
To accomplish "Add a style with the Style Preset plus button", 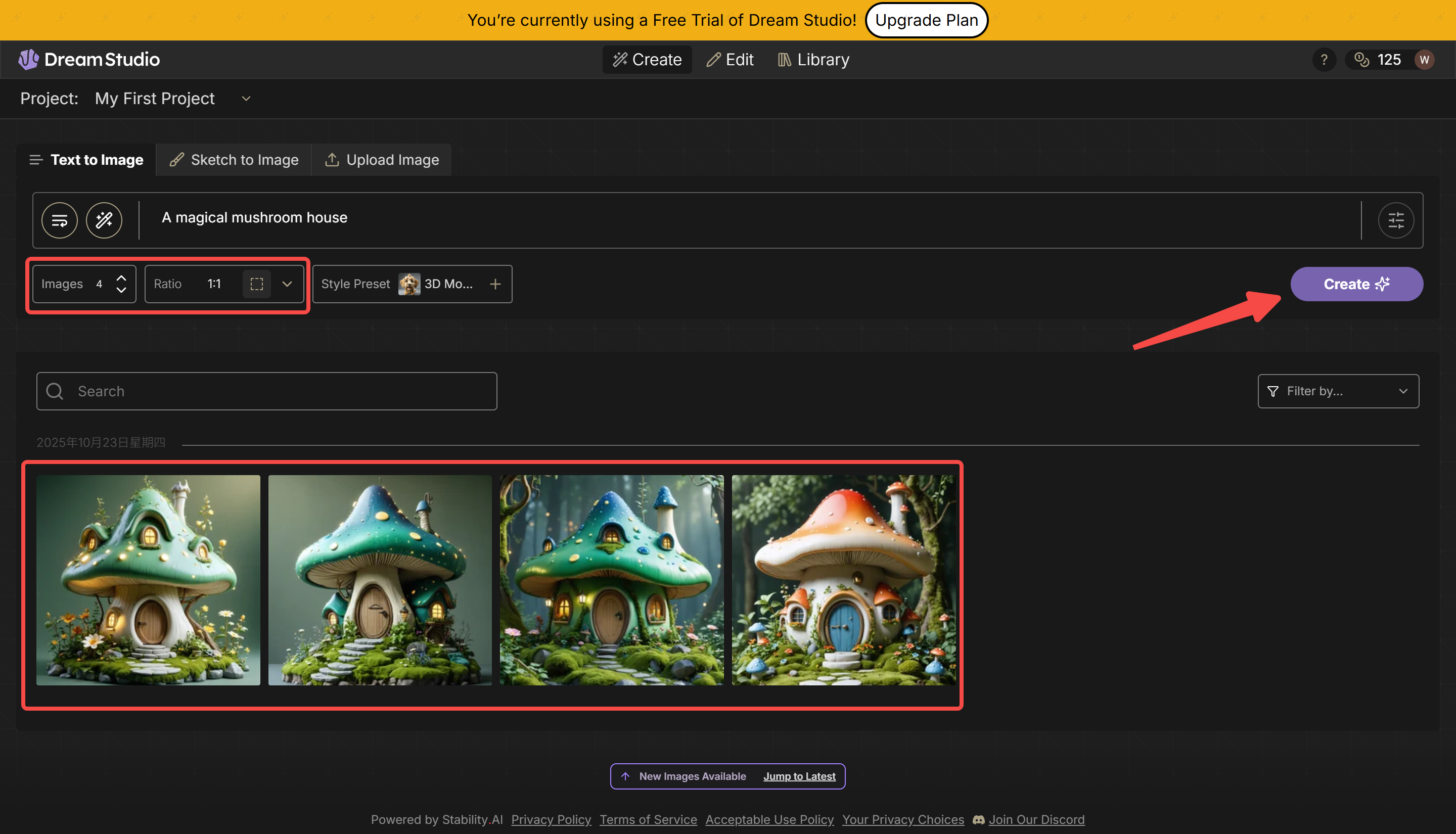I will [495, 284].
